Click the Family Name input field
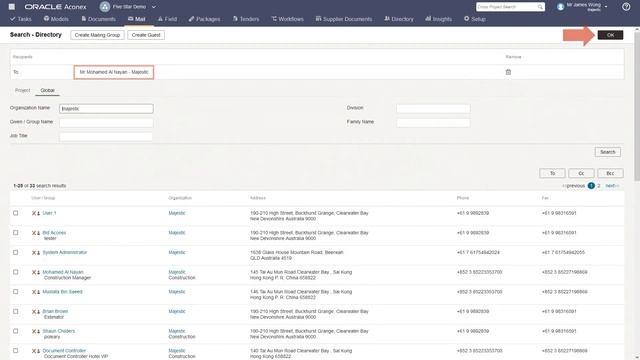The image size is (640, 360). point(433,122)
